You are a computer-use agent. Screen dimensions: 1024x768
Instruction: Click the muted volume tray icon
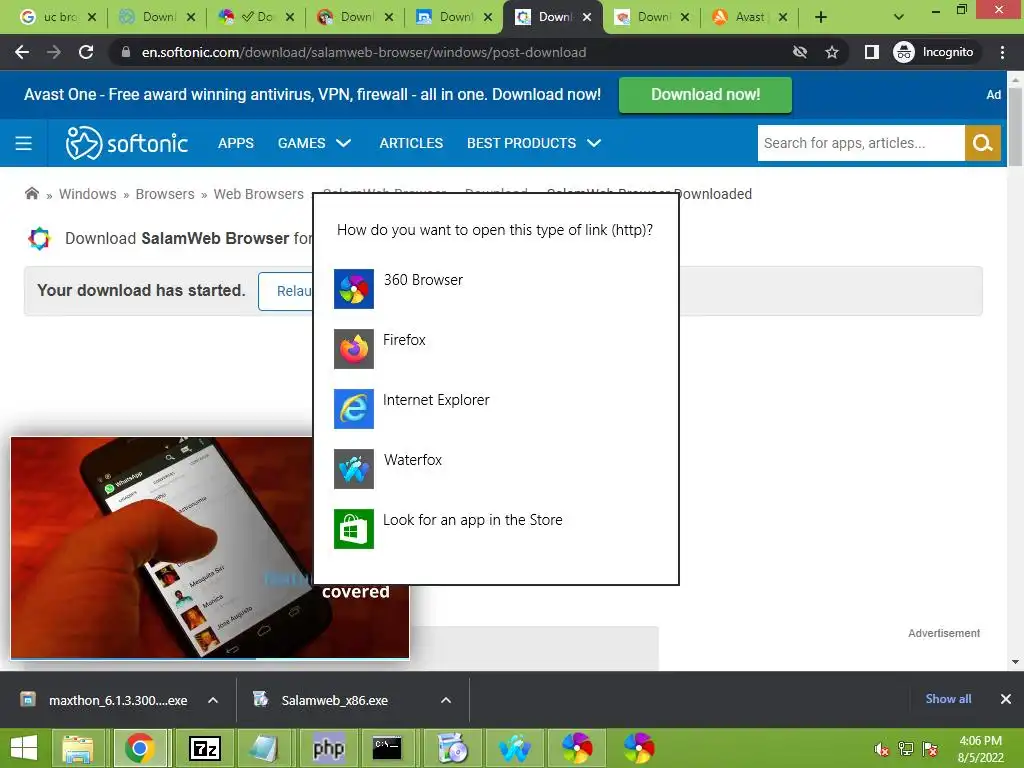pos(881,749)
